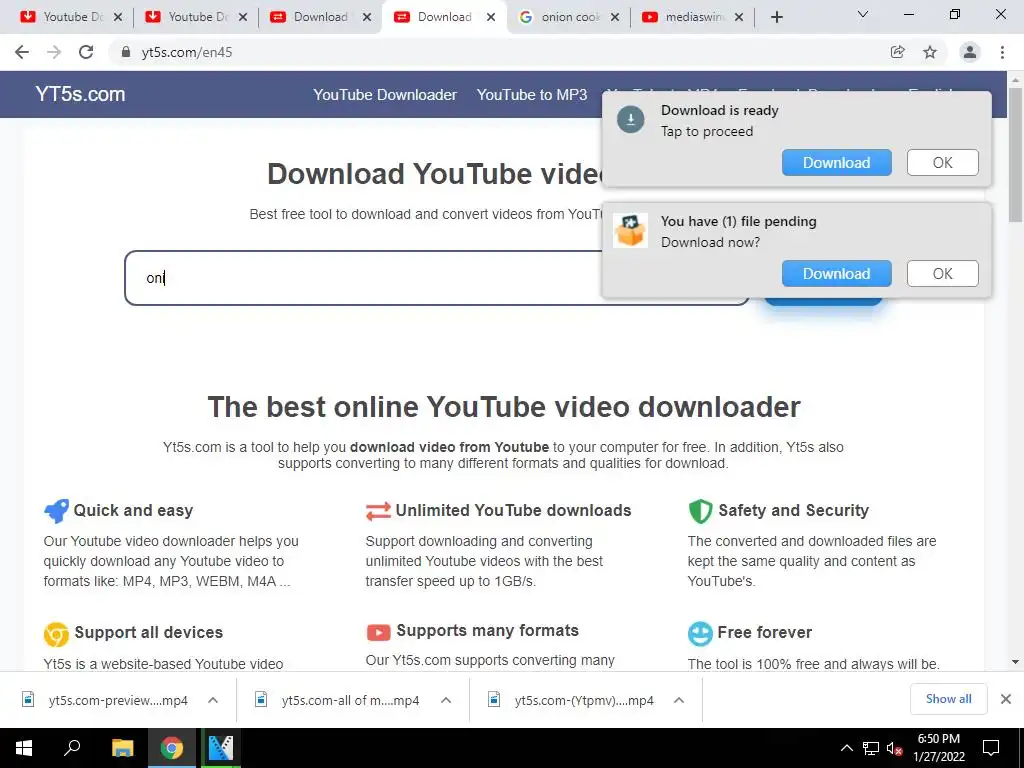Open a new tab with plus button
This screenshot has width=1024, height=768.
tap(776, 17)
